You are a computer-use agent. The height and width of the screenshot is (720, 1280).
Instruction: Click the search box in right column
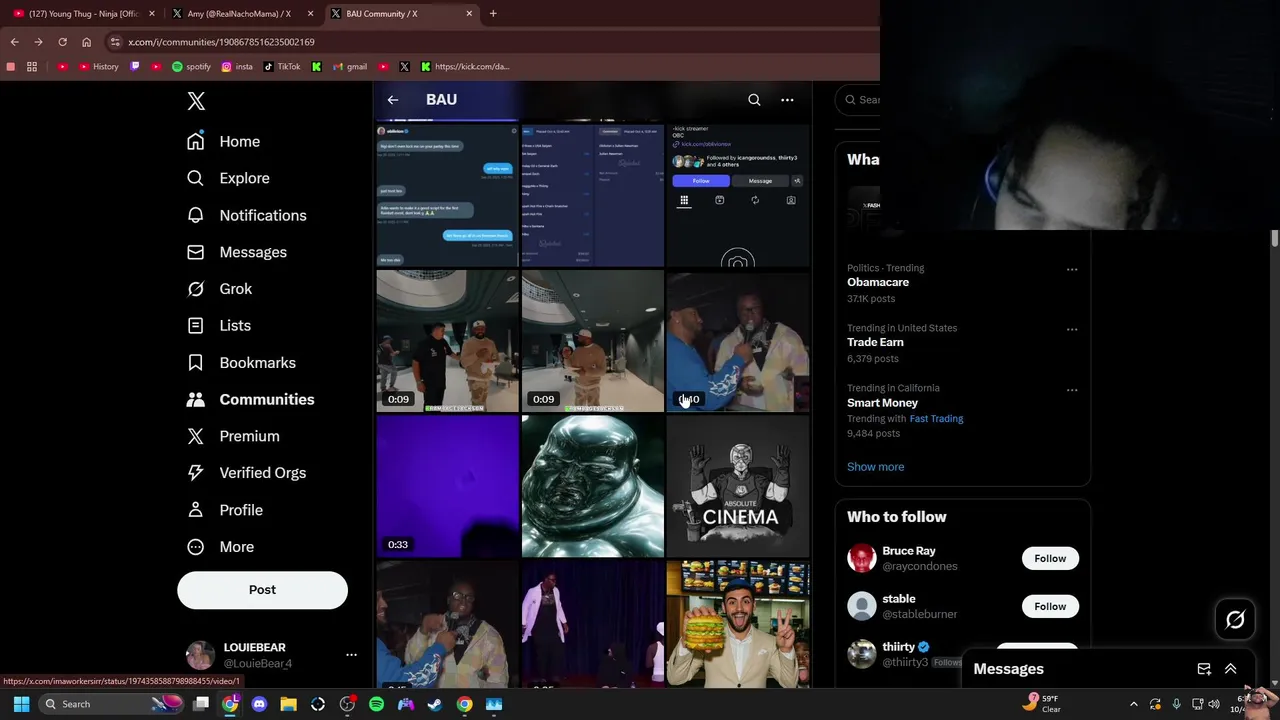860,100
